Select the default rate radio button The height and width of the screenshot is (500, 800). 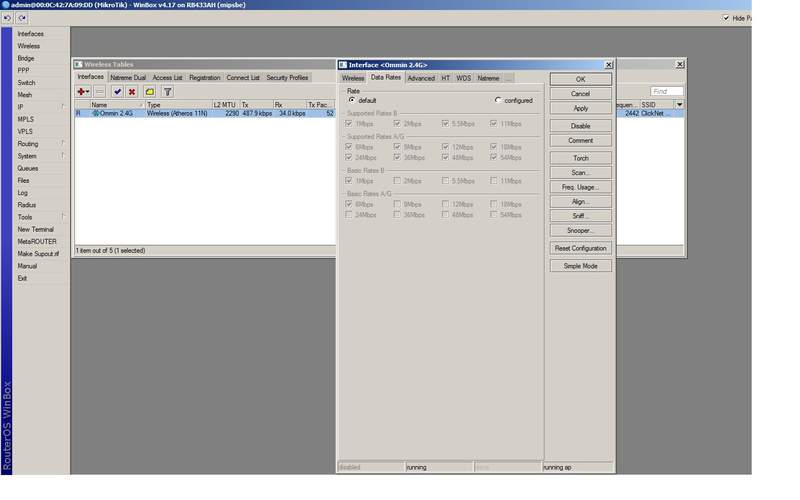click(352, 100)
